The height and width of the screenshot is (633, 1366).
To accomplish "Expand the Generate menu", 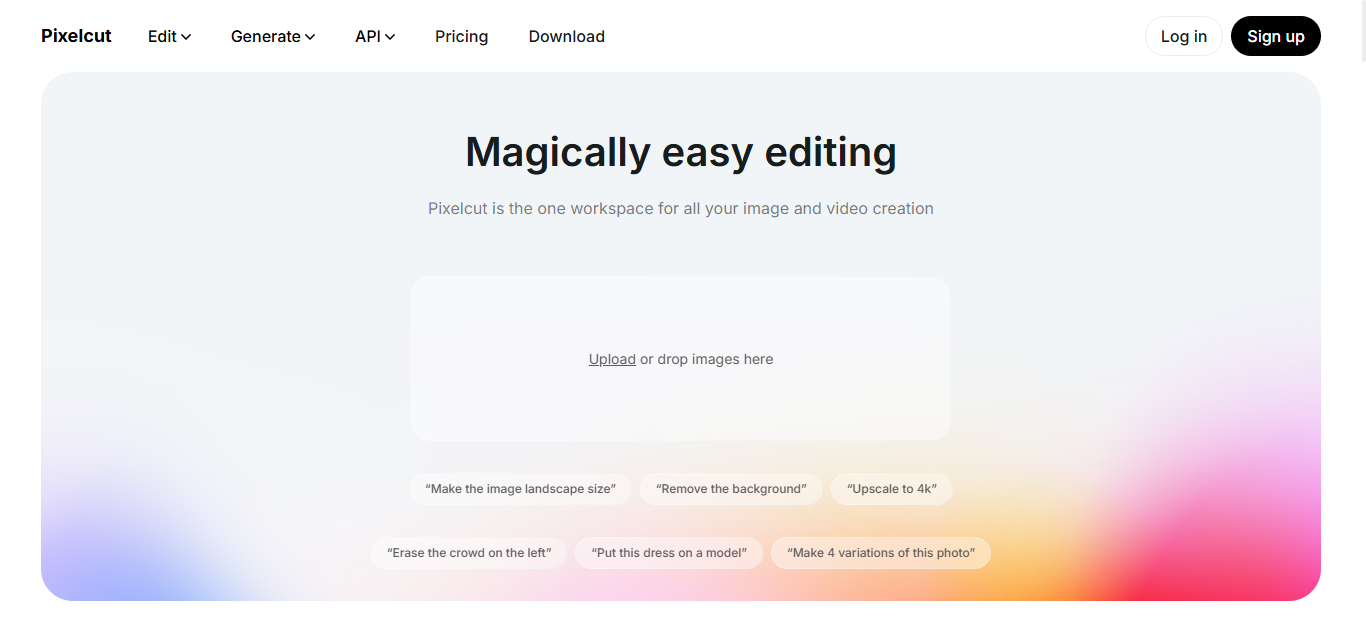I will (x=273, y=36).
